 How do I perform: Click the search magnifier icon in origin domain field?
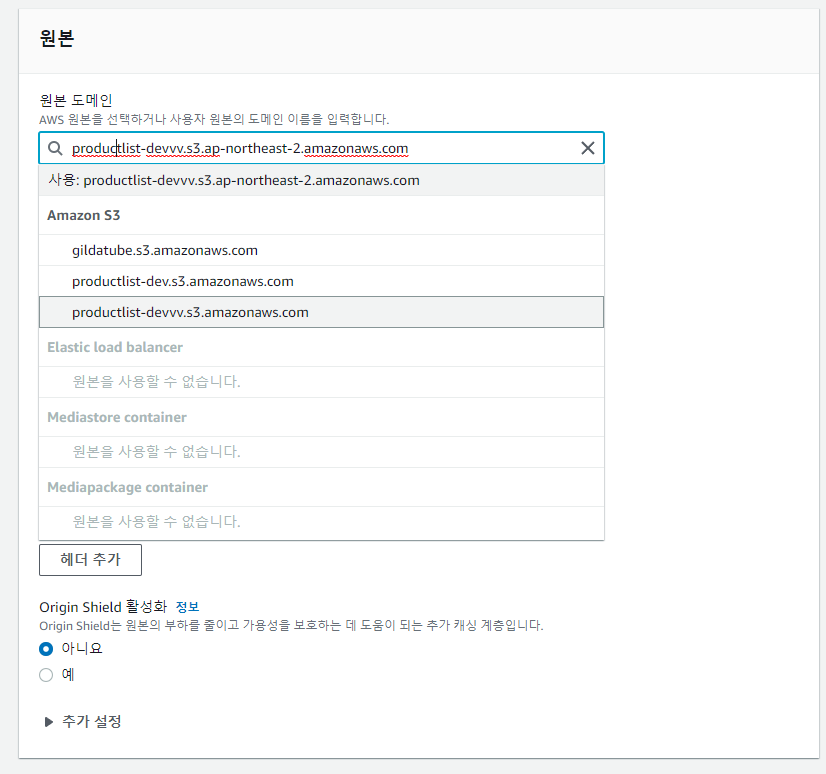pos(55,148)
